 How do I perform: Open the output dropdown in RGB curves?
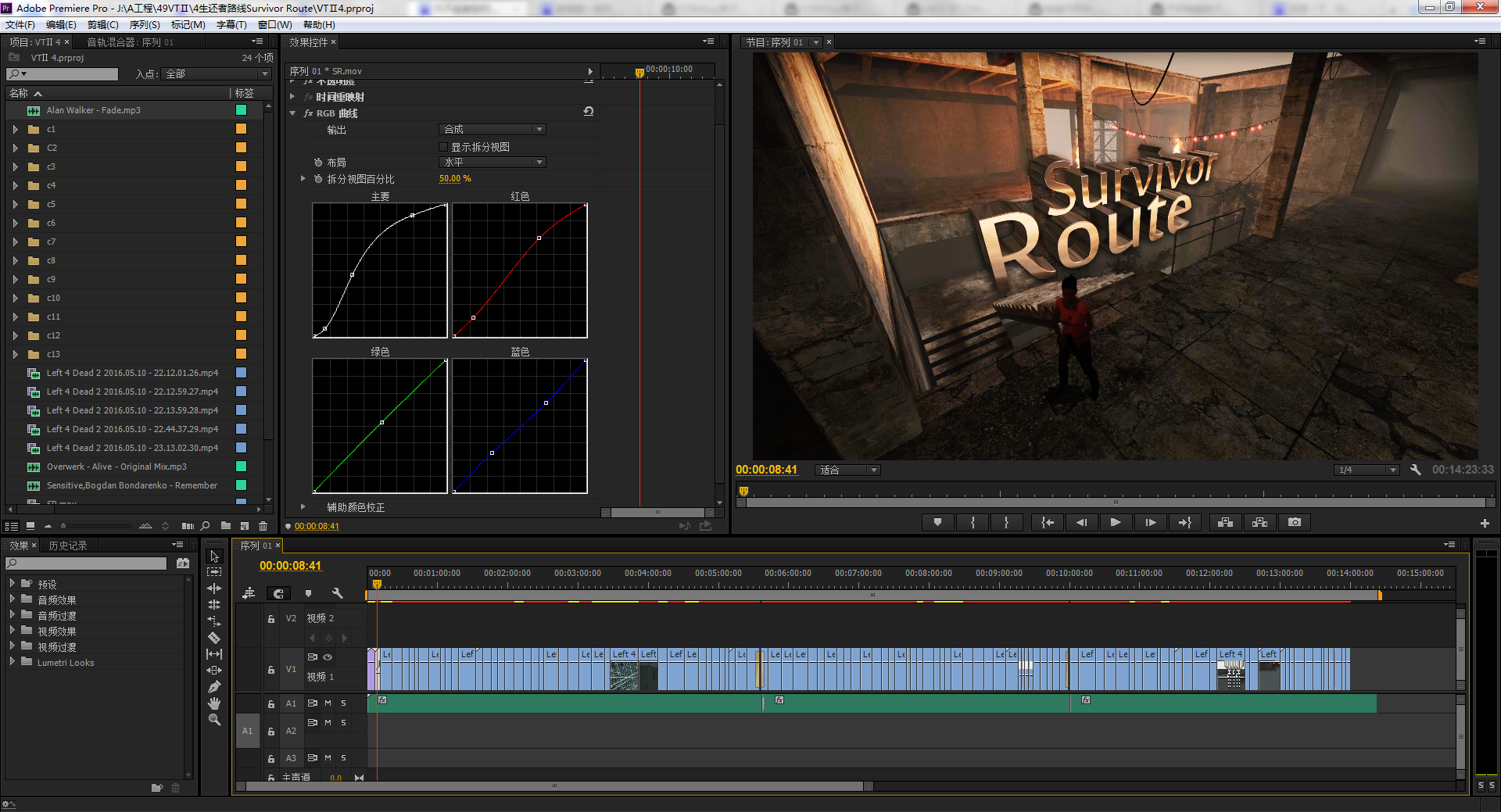tap(492, 129)
